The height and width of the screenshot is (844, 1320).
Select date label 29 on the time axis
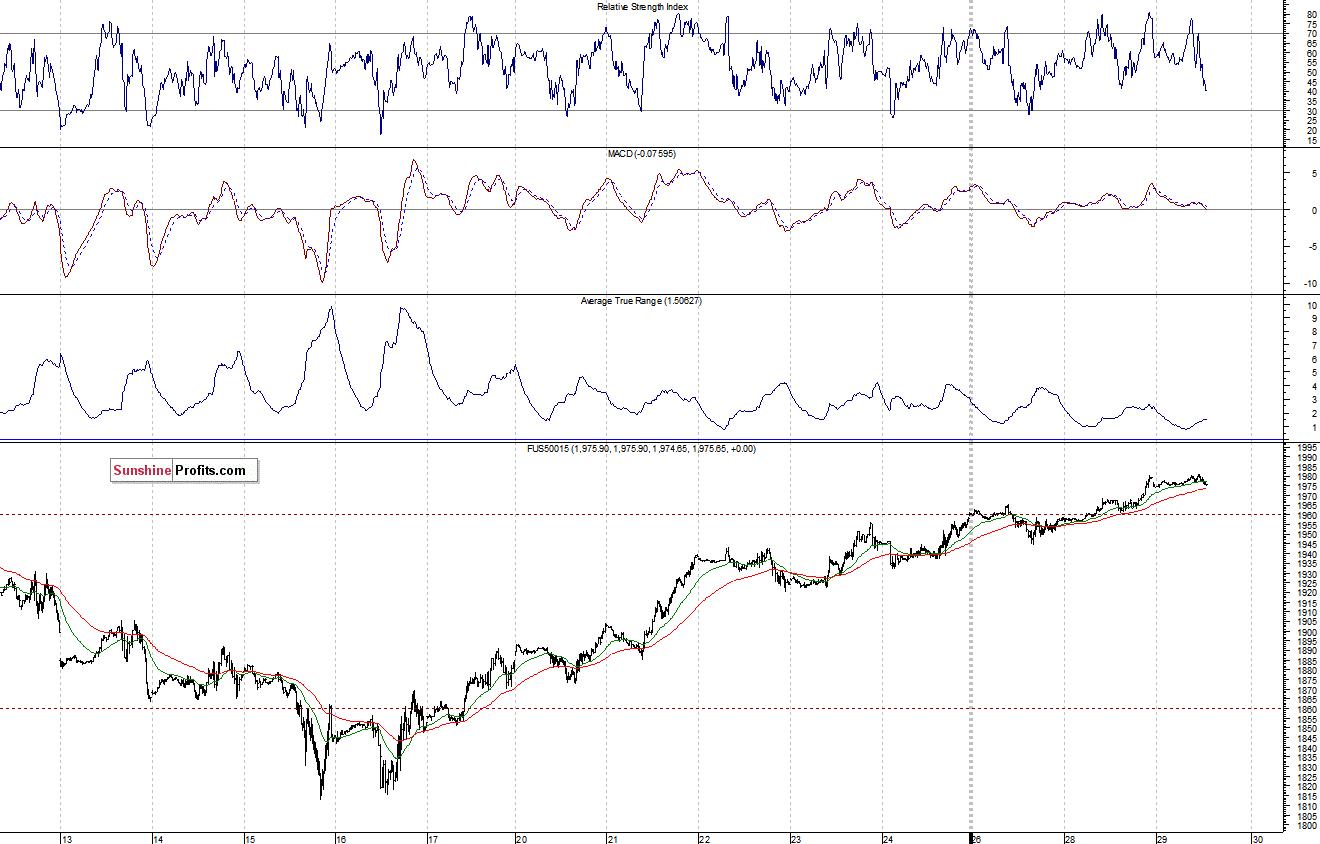[x=1161, y=839]
